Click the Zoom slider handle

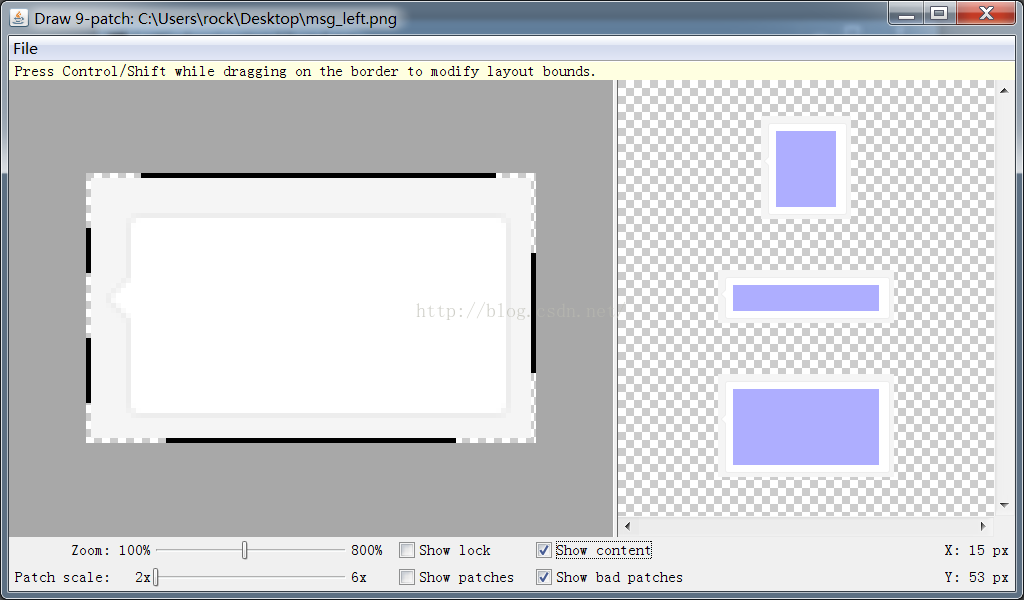(x=244, y=550)
